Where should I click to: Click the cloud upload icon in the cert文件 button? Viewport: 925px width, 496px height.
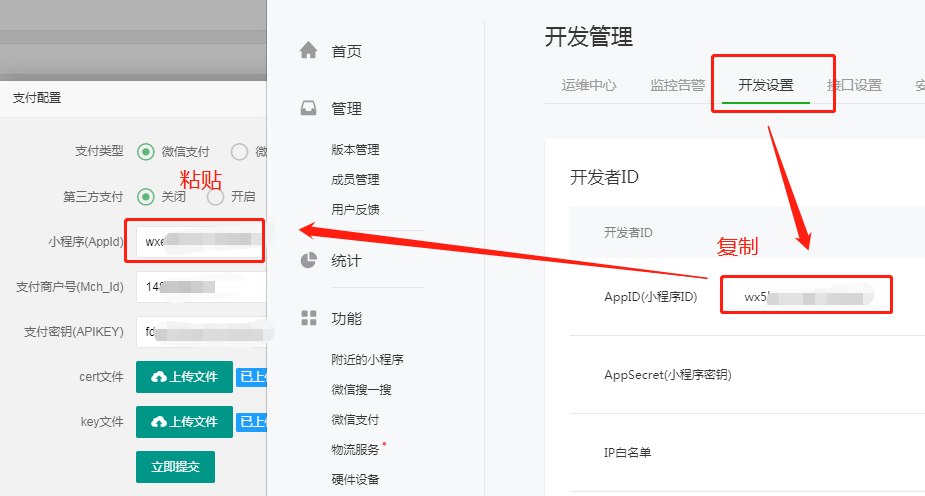[x=159, y=377]
